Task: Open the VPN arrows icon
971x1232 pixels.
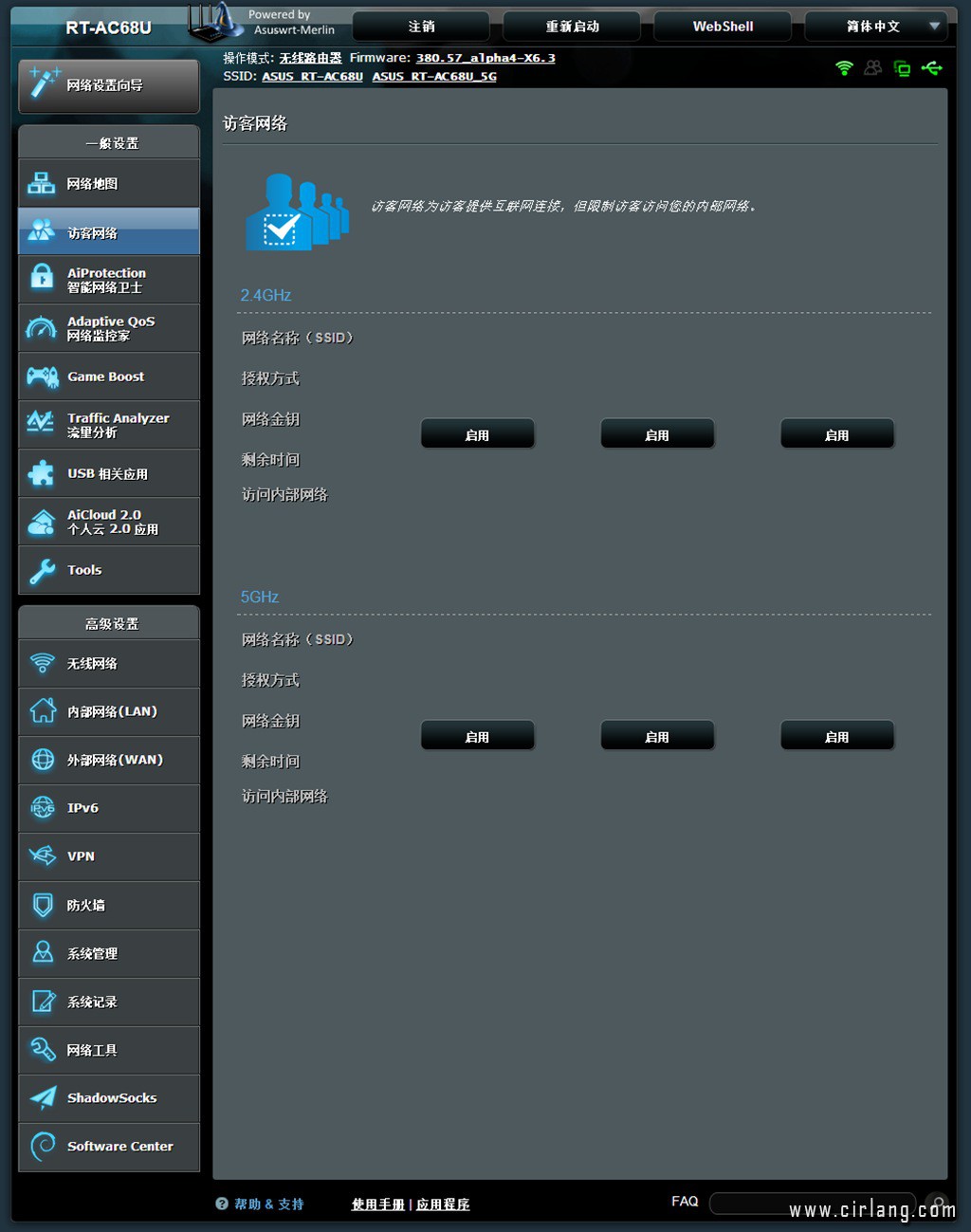Action: pos(43,855)
